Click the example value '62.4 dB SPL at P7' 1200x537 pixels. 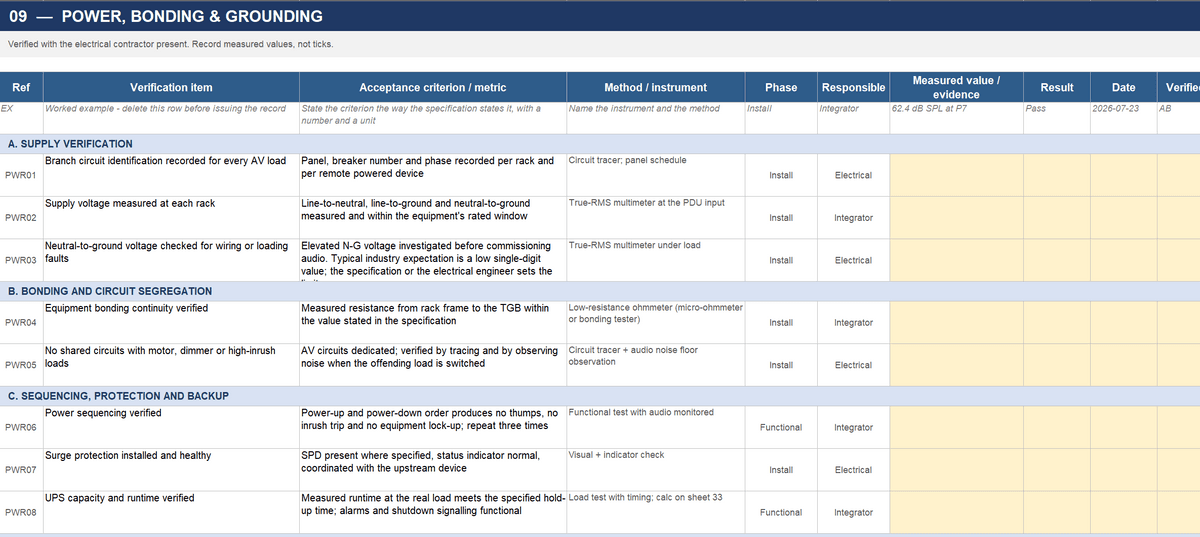point(956,118)
